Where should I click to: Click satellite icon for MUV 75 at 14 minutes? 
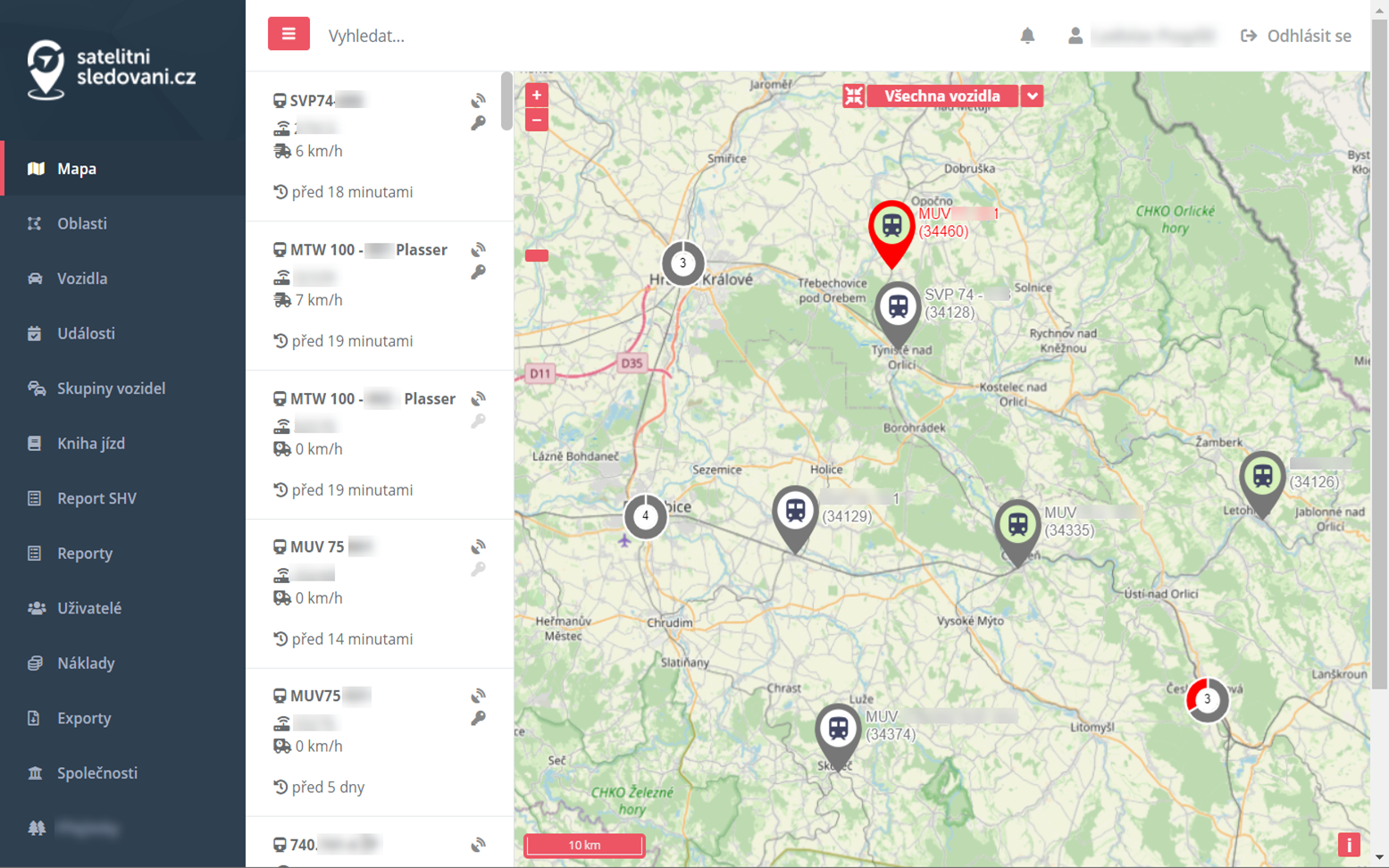click(479, 547)
